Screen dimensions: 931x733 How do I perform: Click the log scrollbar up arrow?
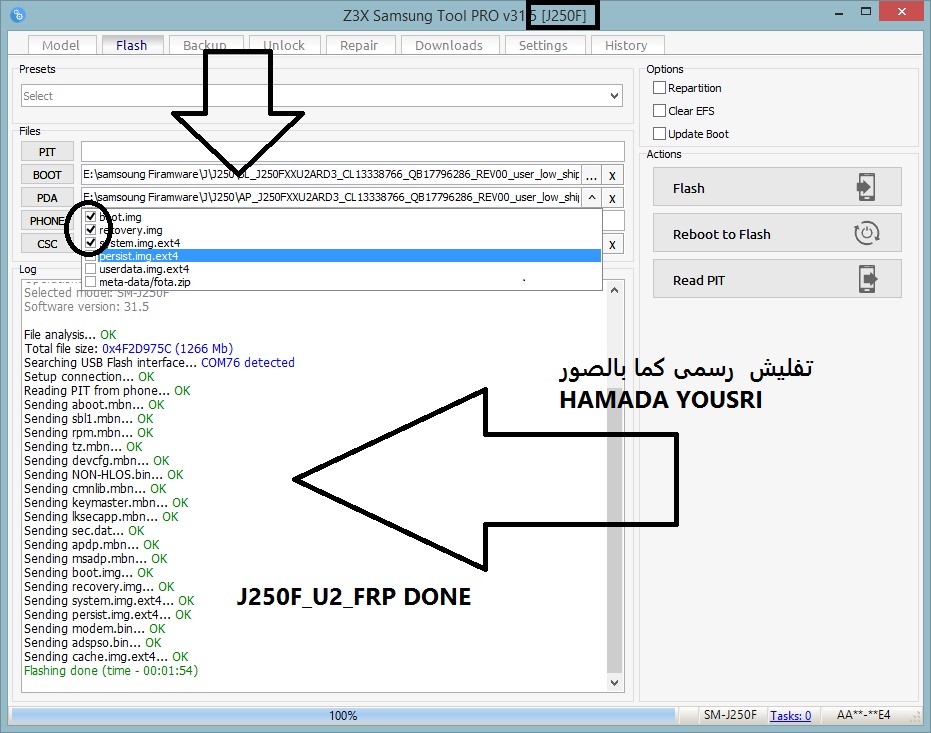point(615,290)
